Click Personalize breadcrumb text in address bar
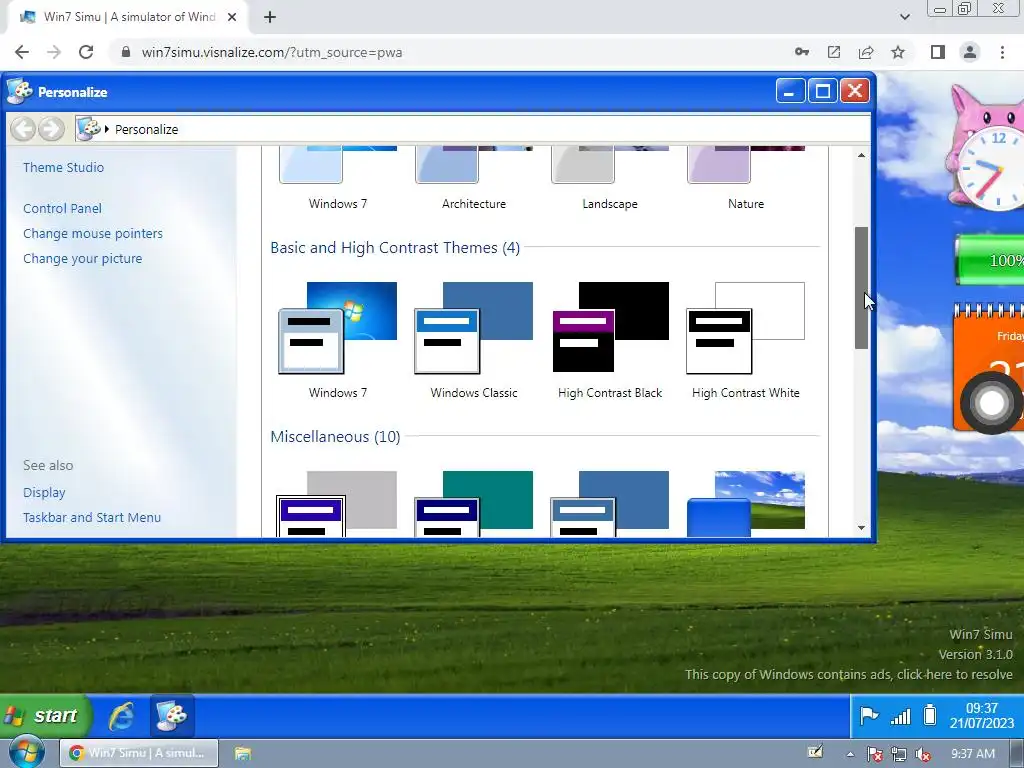This screenshot has width=1024, height=768. (x=146, y=129)
